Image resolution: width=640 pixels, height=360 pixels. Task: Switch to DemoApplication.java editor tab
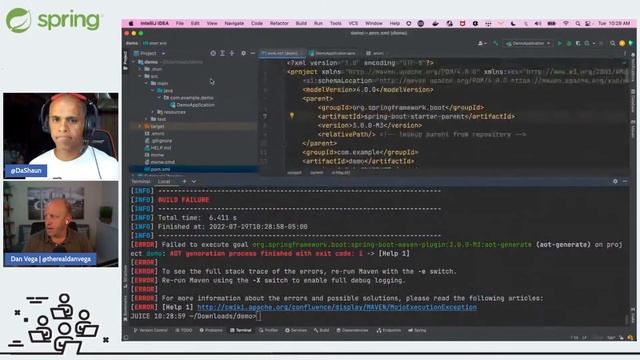click(x=332, y=53)
